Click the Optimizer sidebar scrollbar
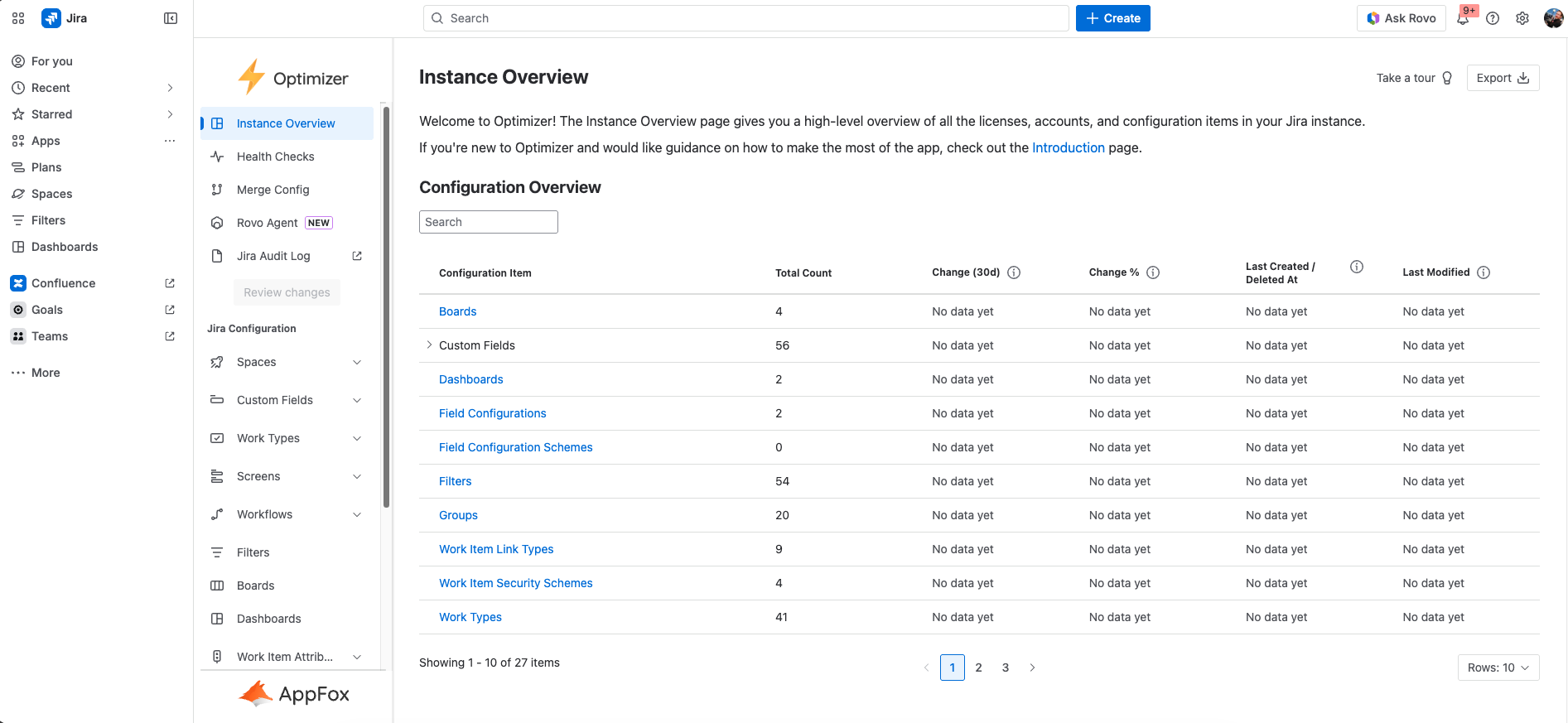Screen dimensions: 1568x723 click(x=386, y=306)
